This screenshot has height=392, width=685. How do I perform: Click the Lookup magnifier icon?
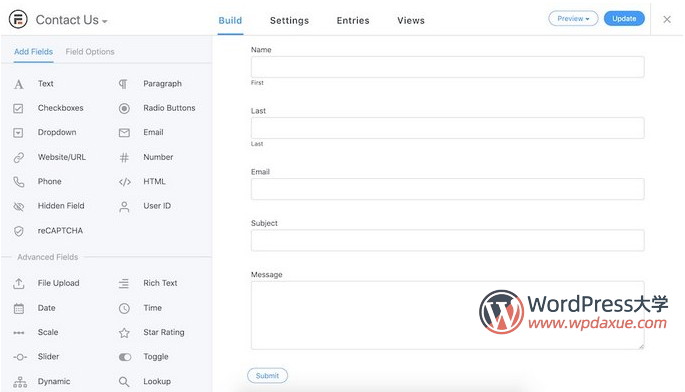[x=124, y=382]
